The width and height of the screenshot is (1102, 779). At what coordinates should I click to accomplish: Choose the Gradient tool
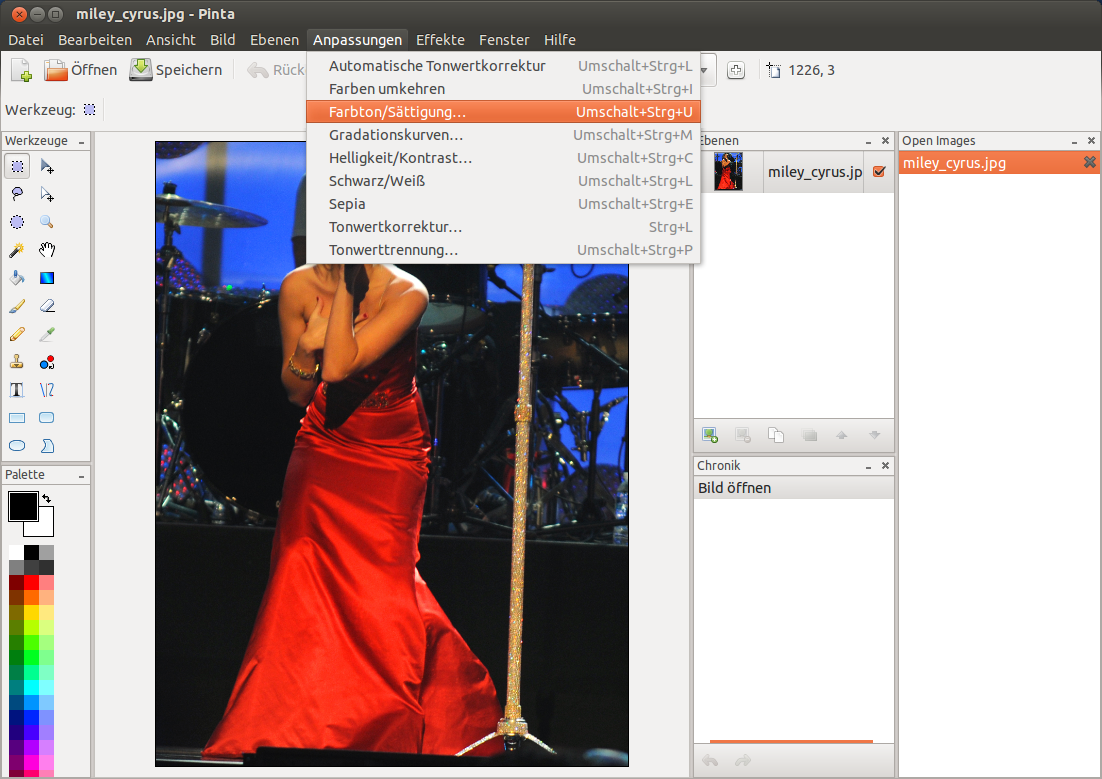pos(47,278)
